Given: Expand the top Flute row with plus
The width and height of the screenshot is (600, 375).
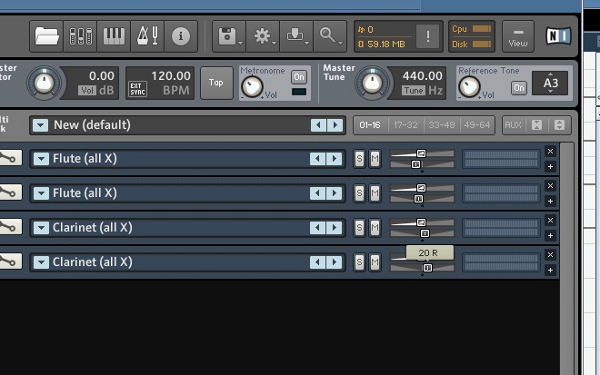Looking at the screenshot, I should click(550, 166).
